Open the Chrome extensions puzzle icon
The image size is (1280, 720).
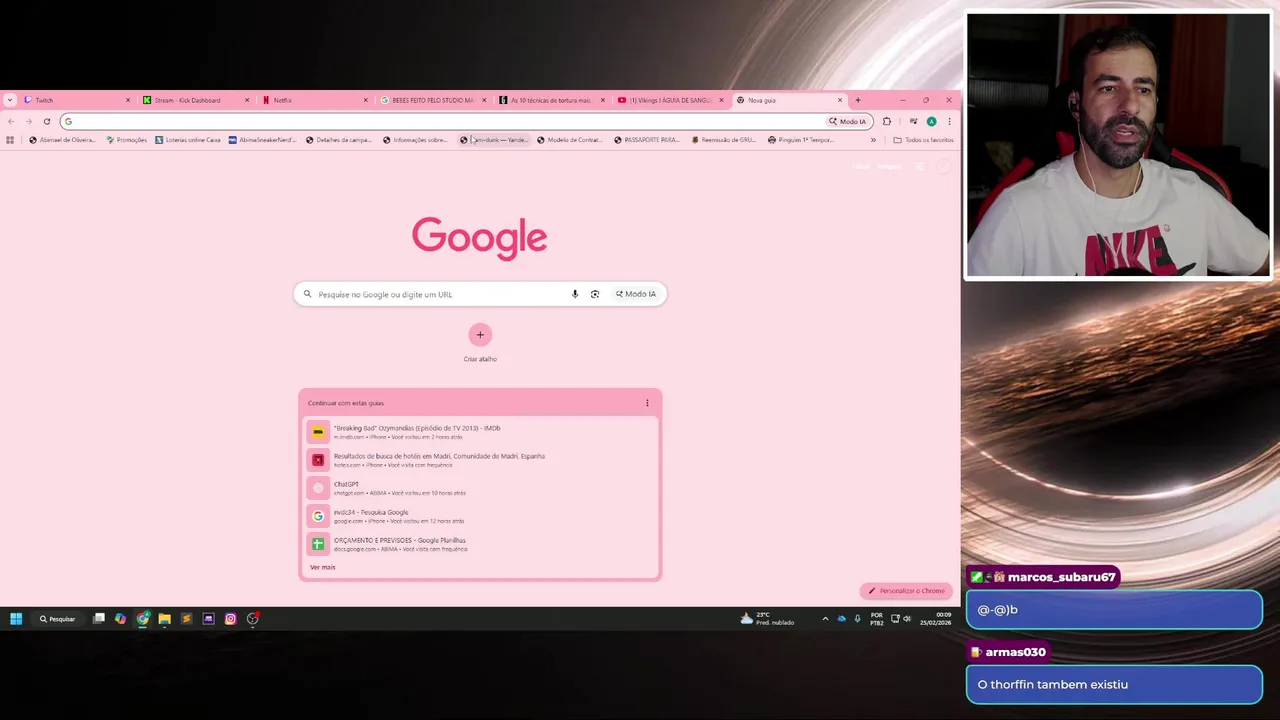click(887, 121)
